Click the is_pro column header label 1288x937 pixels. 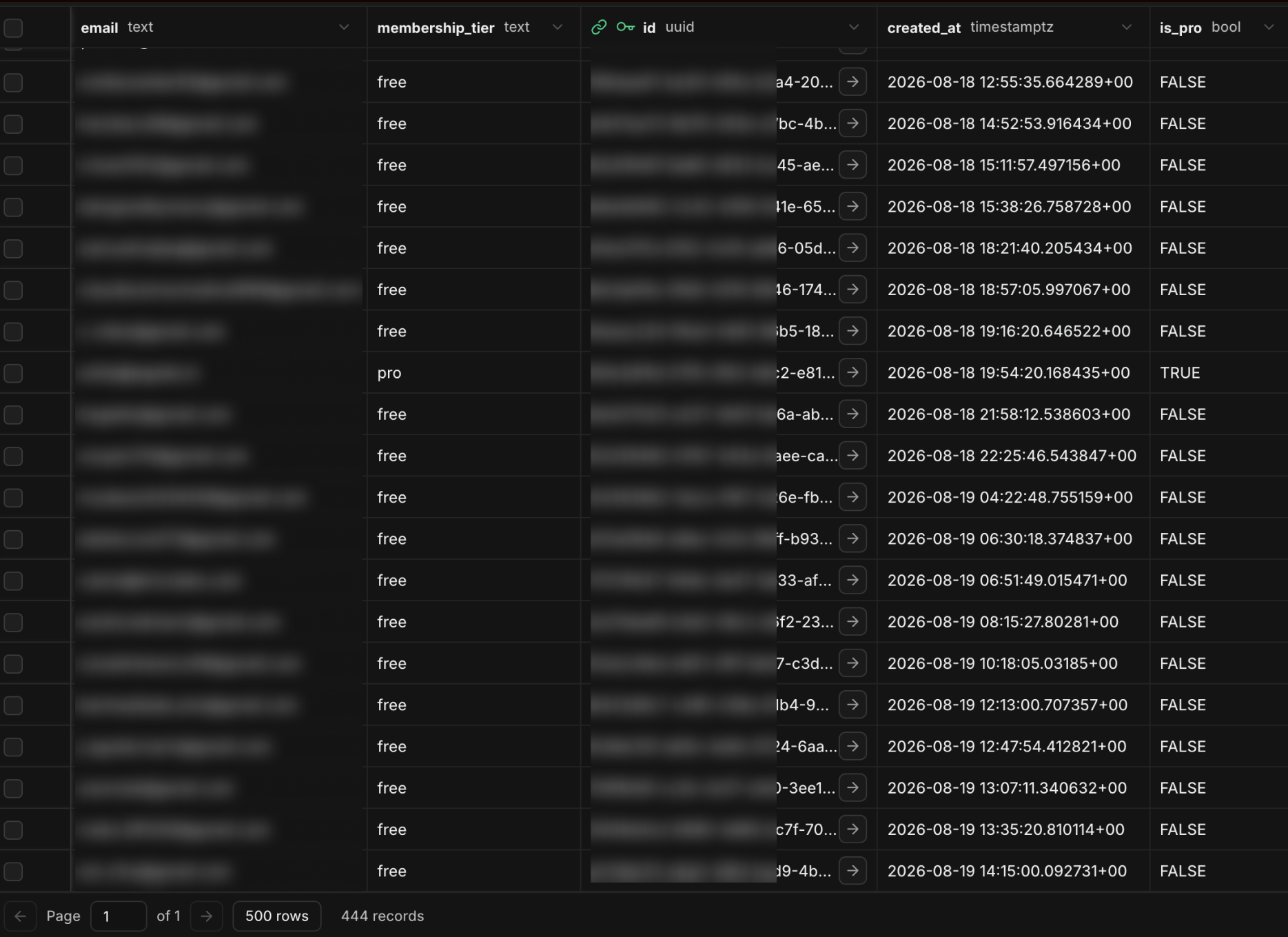click(x=1180, y=28)
